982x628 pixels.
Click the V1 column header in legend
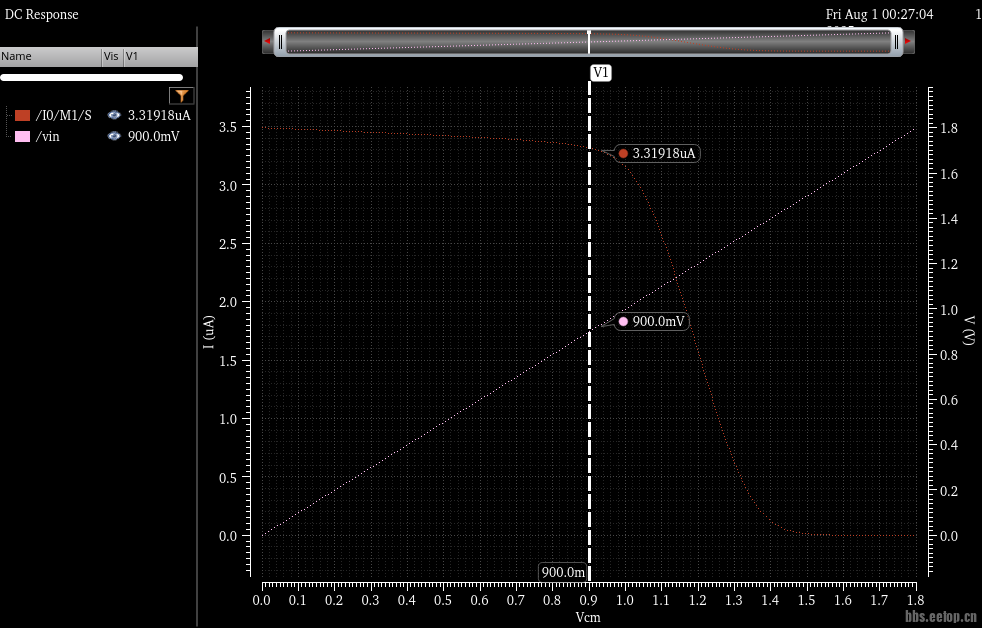(160, 56)
